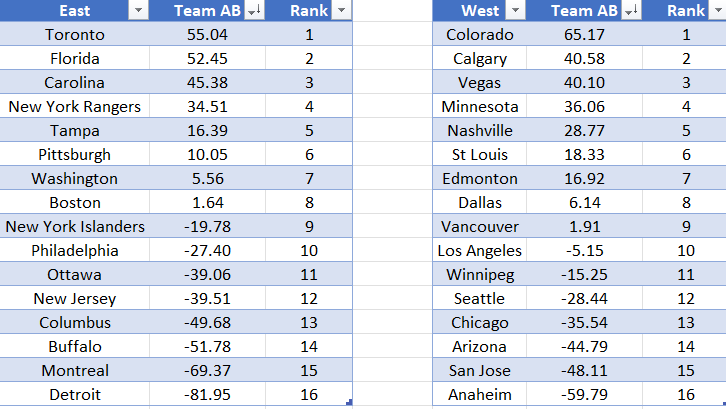The image size is (726, 409).
Task: Open the East table Team AB sort dropdown
Action: pyautogui.click(x=254, y=11)
